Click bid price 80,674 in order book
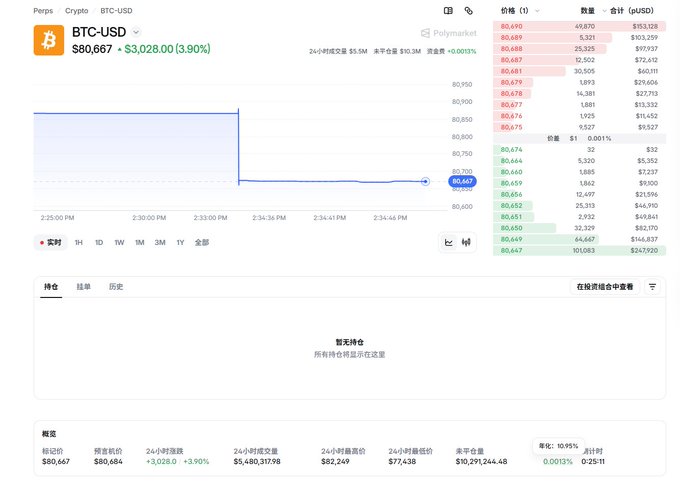Screen dimensions: 680x491 click(511, 150)
